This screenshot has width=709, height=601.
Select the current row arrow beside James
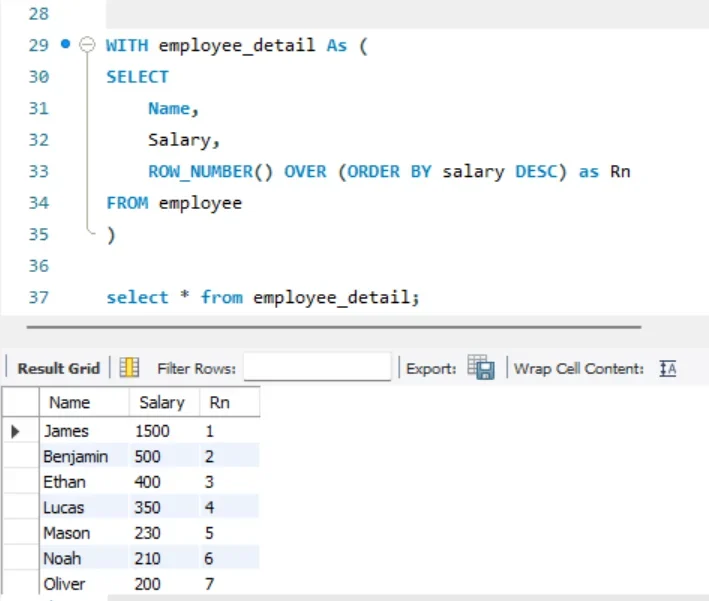15,431
